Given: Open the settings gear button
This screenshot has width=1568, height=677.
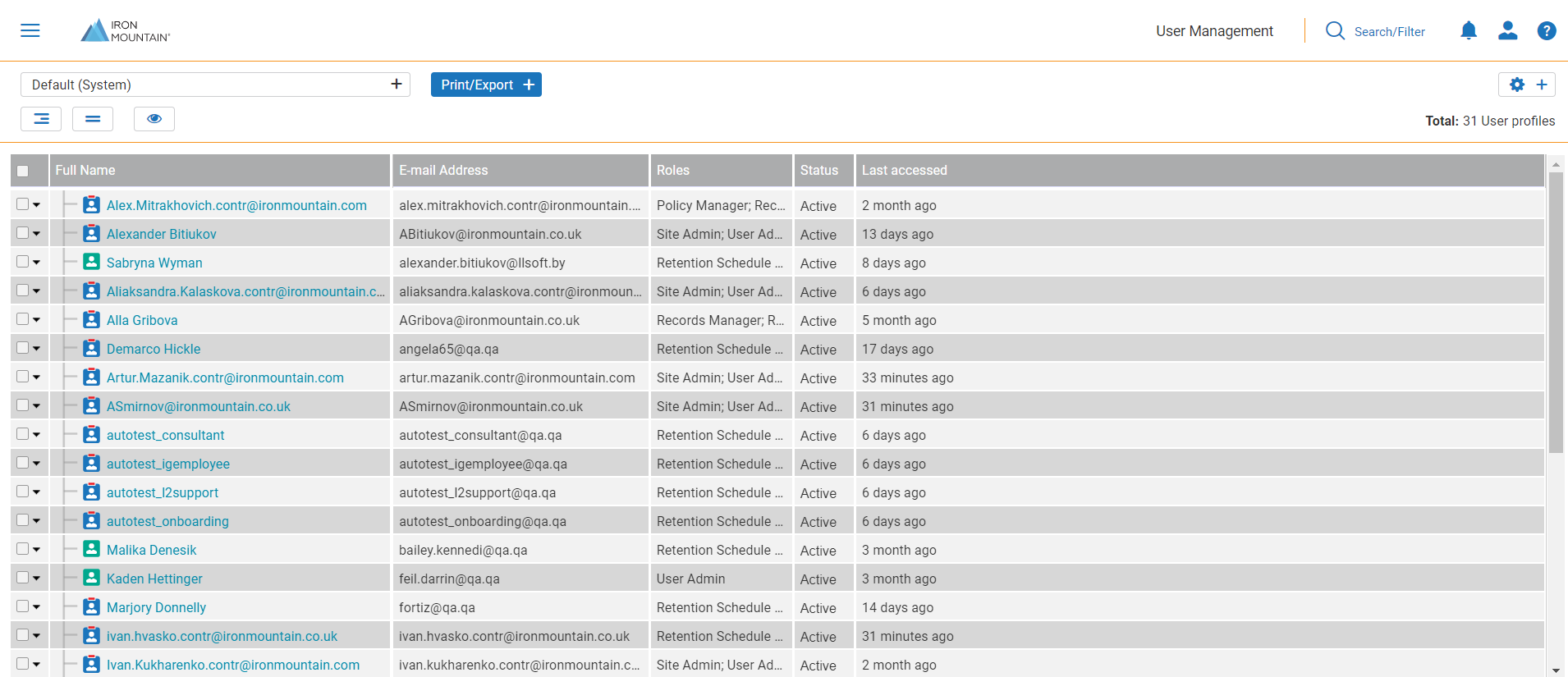Looking at the screenshot, I should click(1517, 85).
